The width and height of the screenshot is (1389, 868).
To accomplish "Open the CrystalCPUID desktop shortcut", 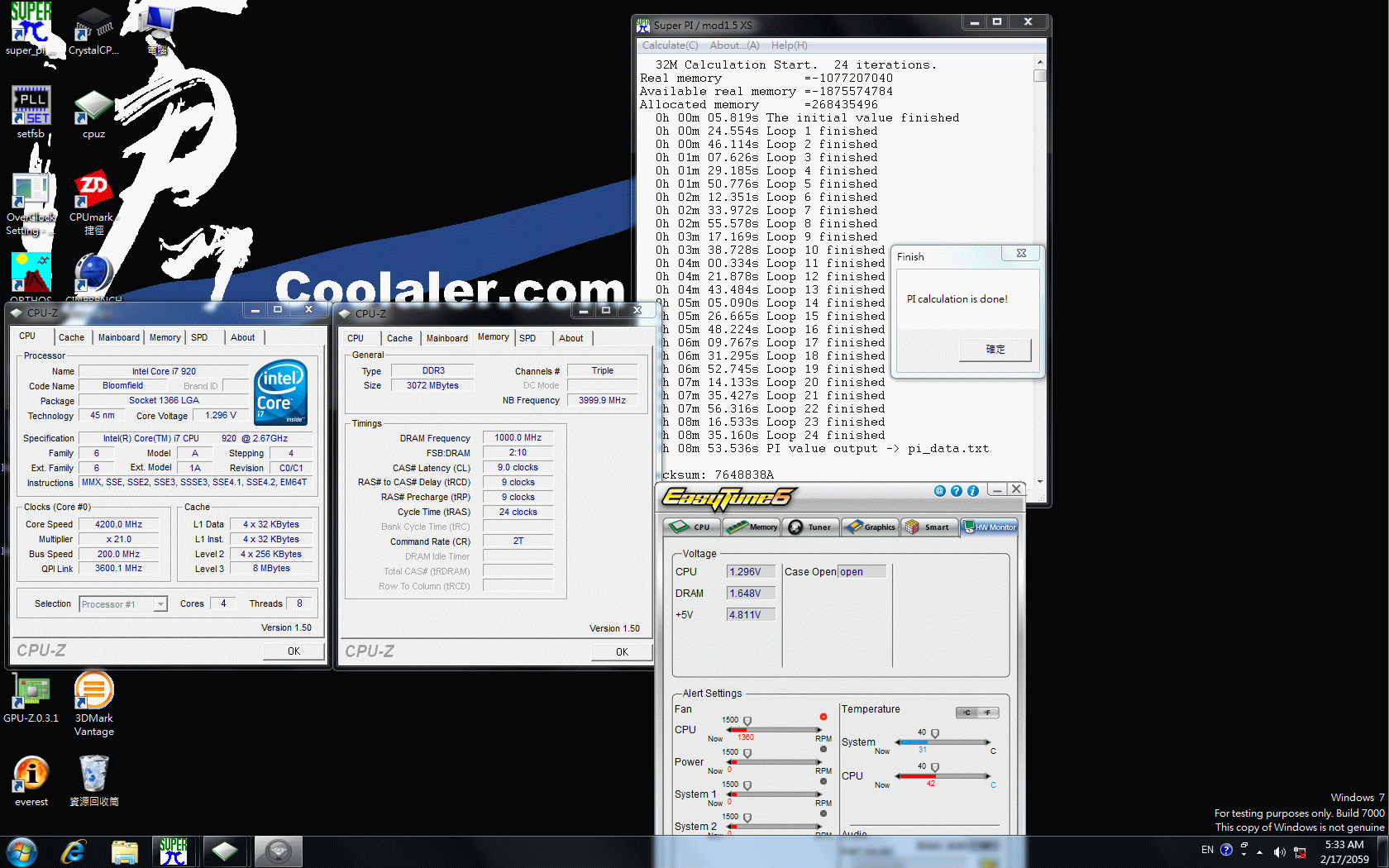I will tap(93, 28).
